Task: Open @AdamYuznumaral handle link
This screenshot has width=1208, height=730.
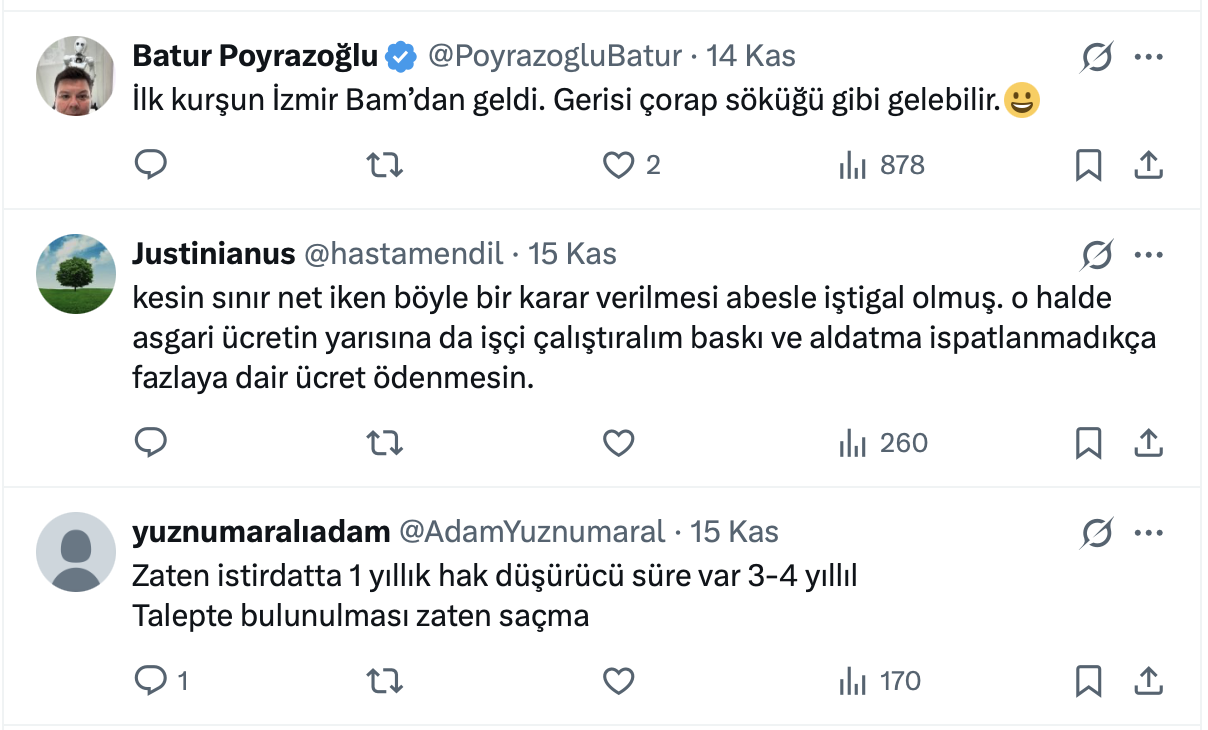Action: pyautogui.click(x=532, y=532)
